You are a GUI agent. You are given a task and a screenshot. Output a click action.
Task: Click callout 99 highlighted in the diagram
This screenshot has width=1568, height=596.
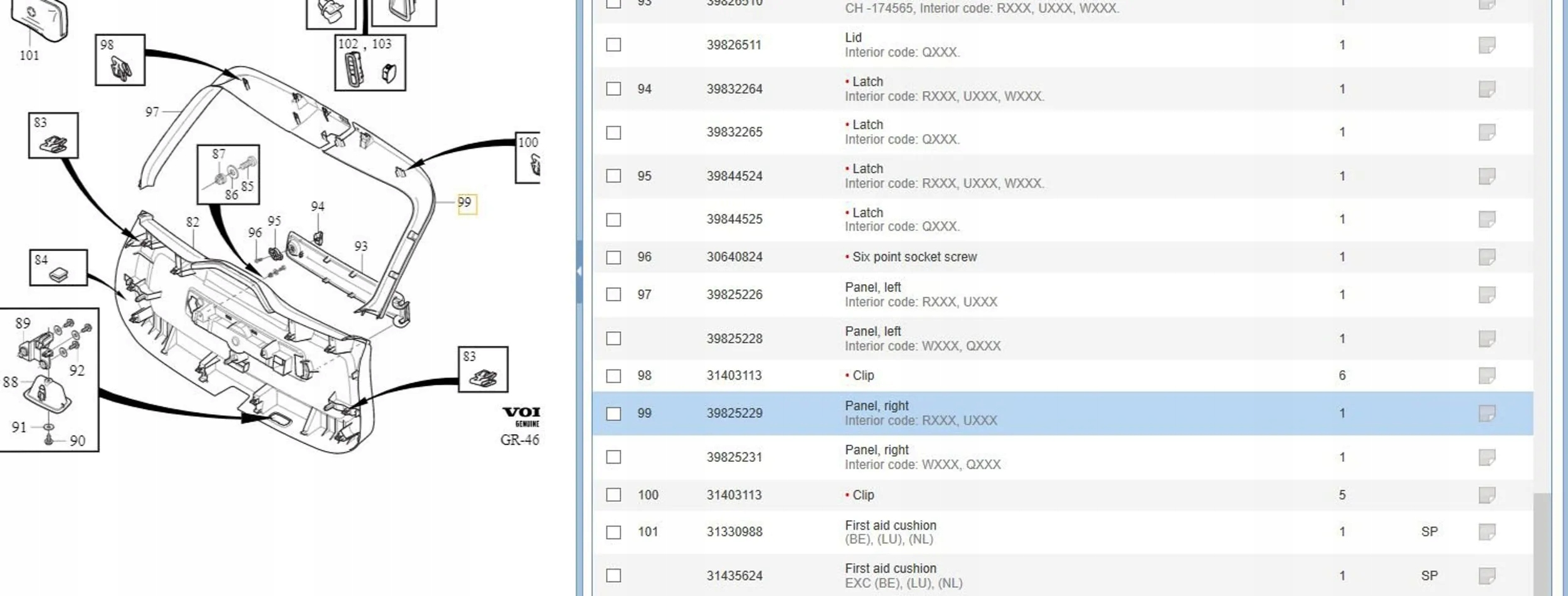tap(467, 203)
